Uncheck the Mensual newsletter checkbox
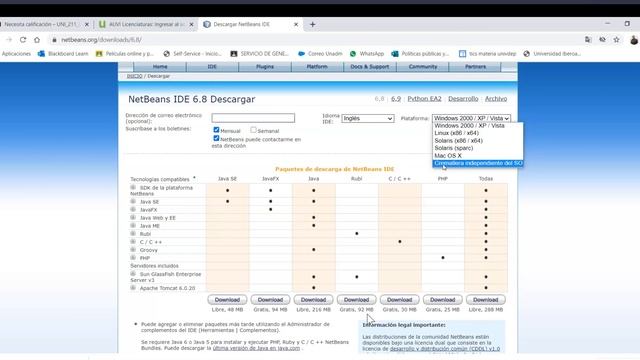Screen dimensions: 640x360 [x=216, y=130]
